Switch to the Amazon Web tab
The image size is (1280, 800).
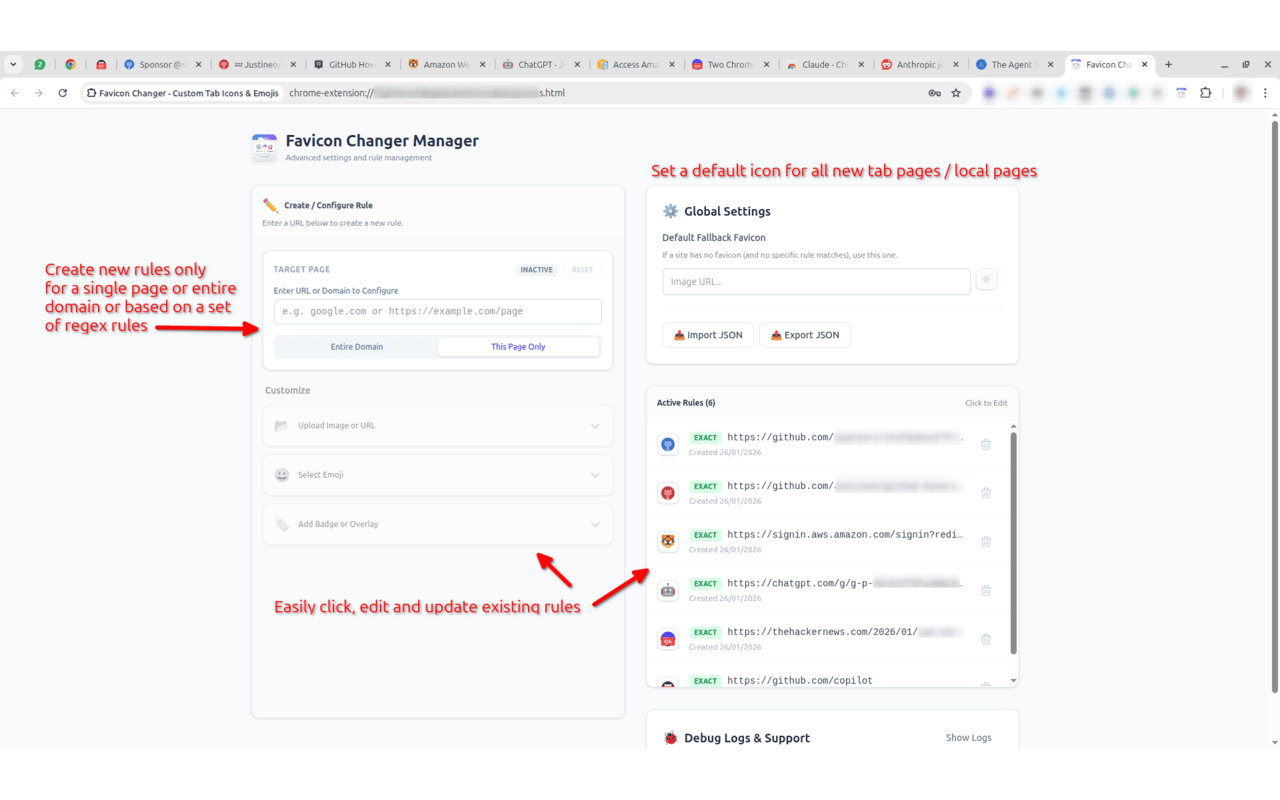[446, 64]
